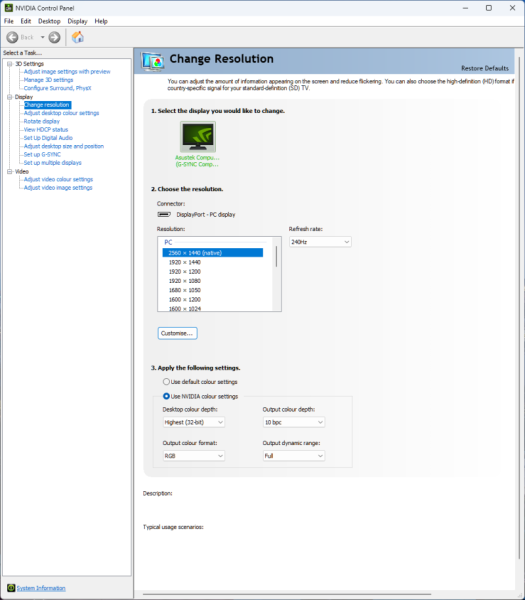The width and height of the screenshot is (525, 600).
Task: Select Use NVIDIA colour settings radio
Action: click(x=166, y=396)
